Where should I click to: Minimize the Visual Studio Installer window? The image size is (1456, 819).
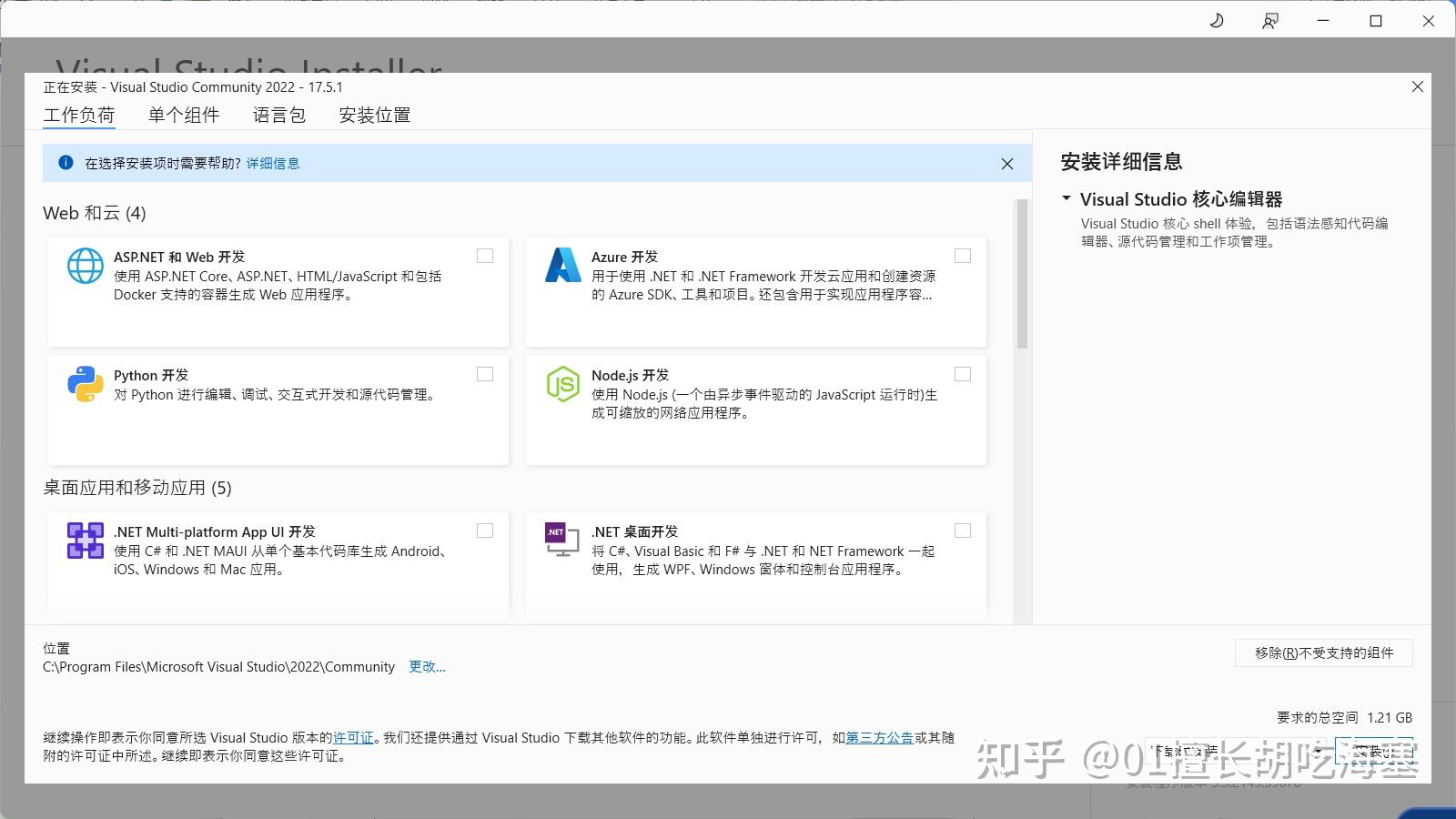tap(1323, 20)
